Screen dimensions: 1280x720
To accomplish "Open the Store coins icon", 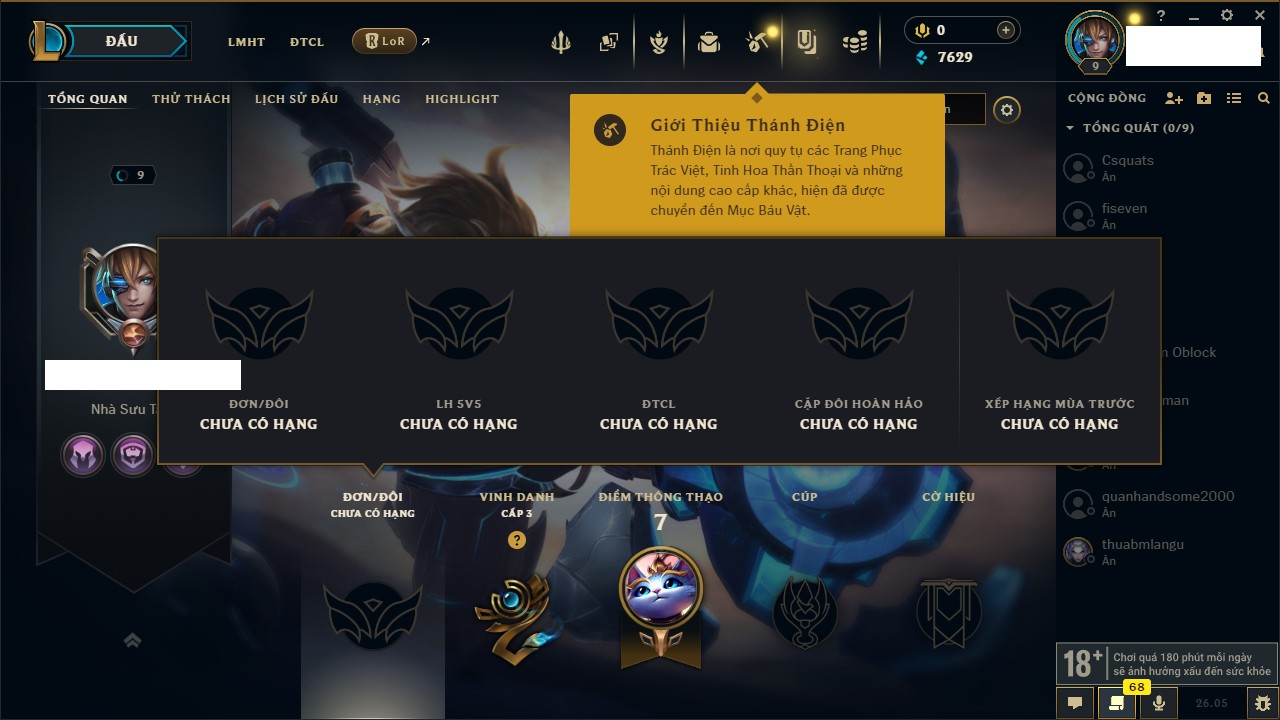I will [855, 42].
